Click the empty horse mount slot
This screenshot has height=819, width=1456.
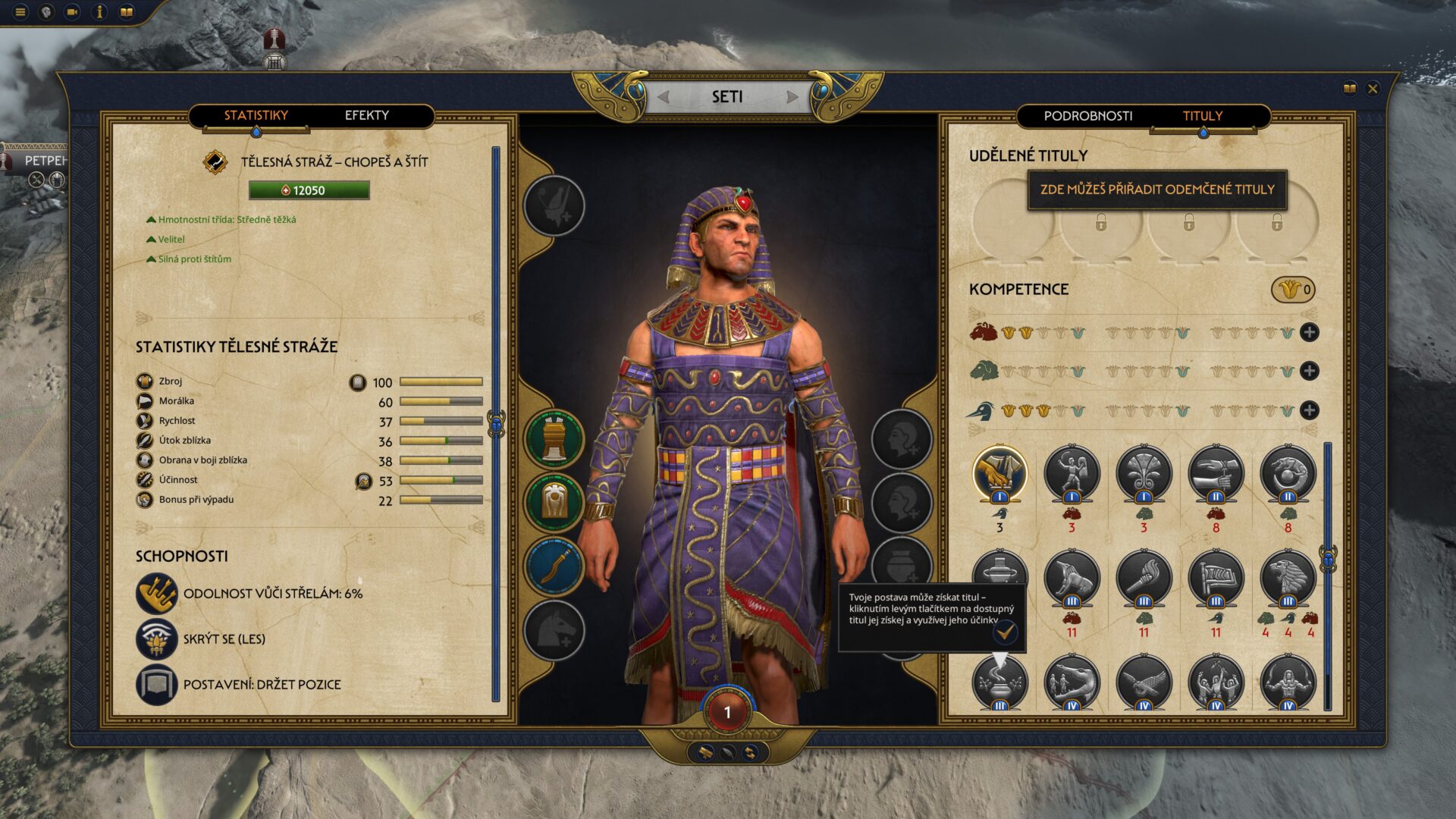tap(554, 629)
